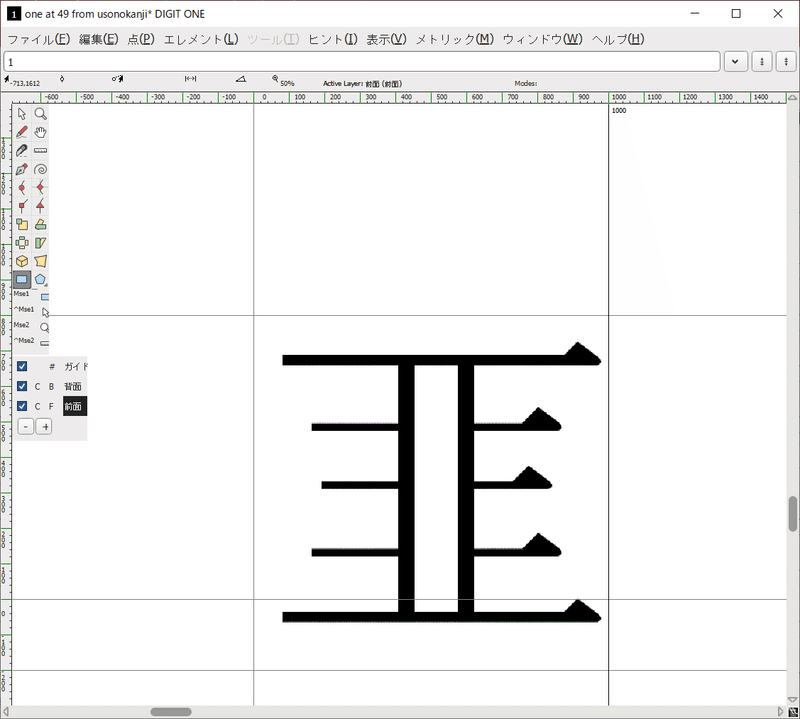Select the Pointer tool
The width and height of the screenshot is (800, 719).
point(21,113)
